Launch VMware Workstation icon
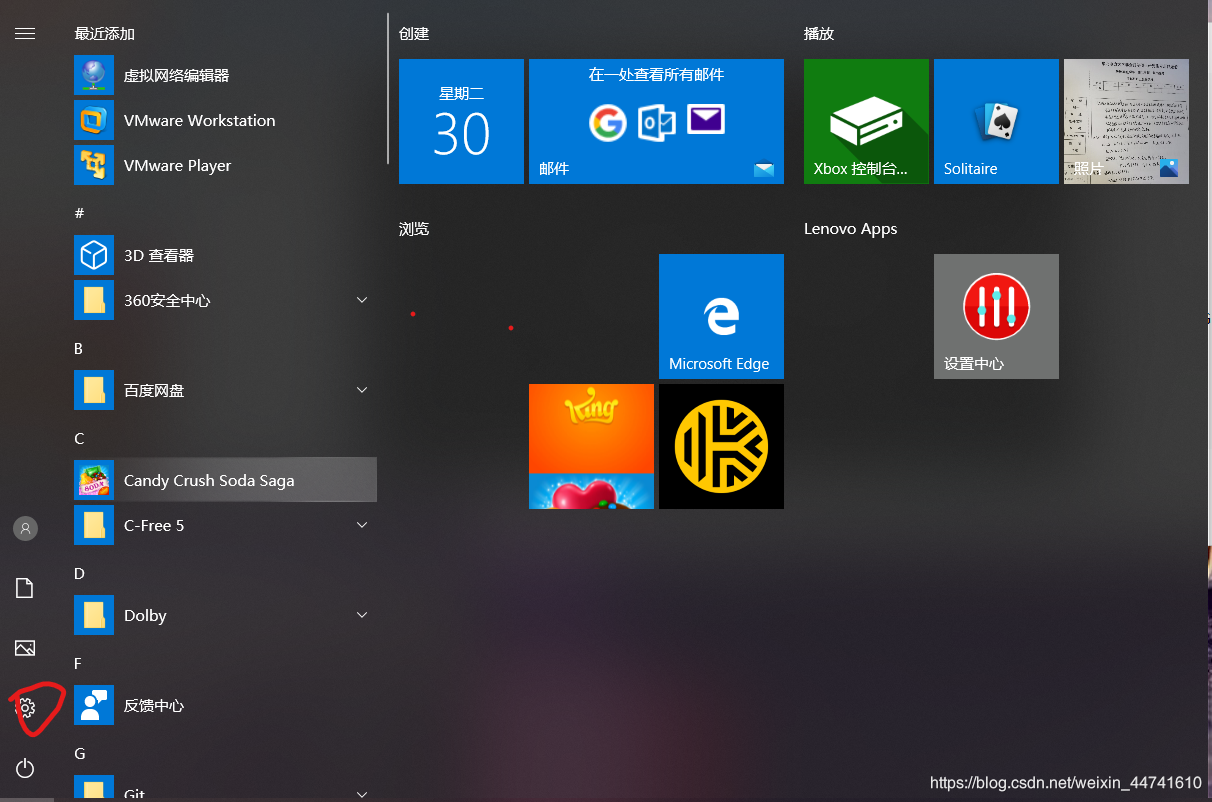The image size is (1212, 802). pyautogui.click(x=94, y=120)
